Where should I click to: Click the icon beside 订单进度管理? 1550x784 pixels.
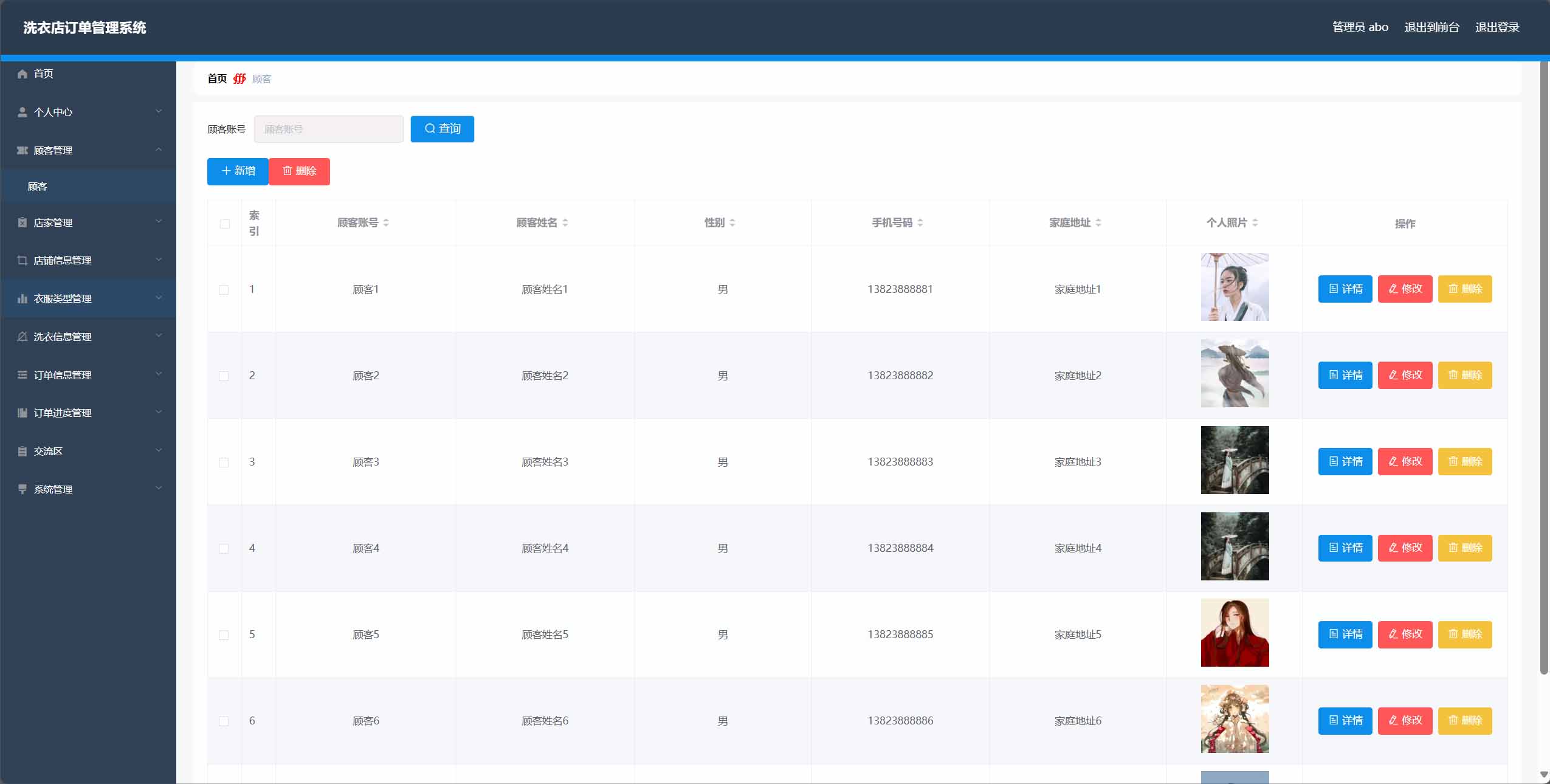click(x=22, y=413)
